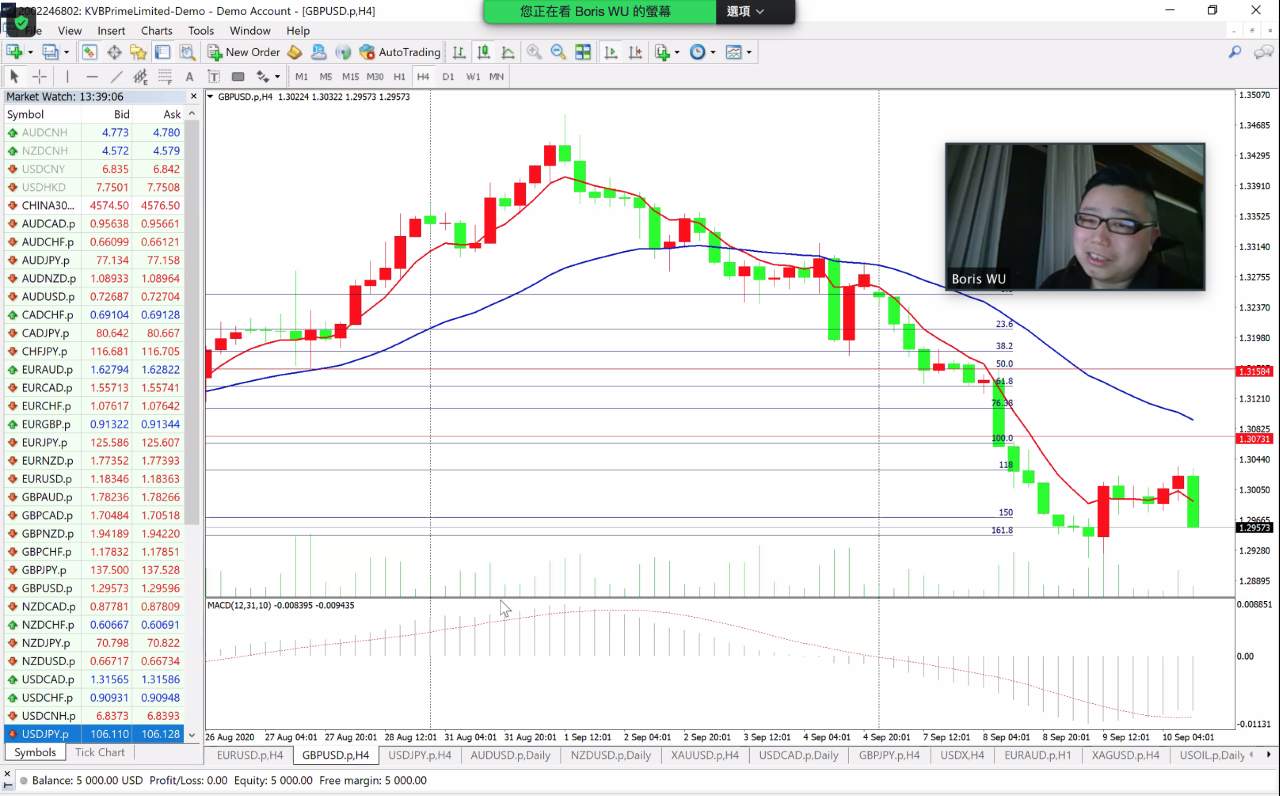Open the MetaEditor icon
Viewport: 1280px width, 796px height.
pyautogui.click(x=294, y=52)
